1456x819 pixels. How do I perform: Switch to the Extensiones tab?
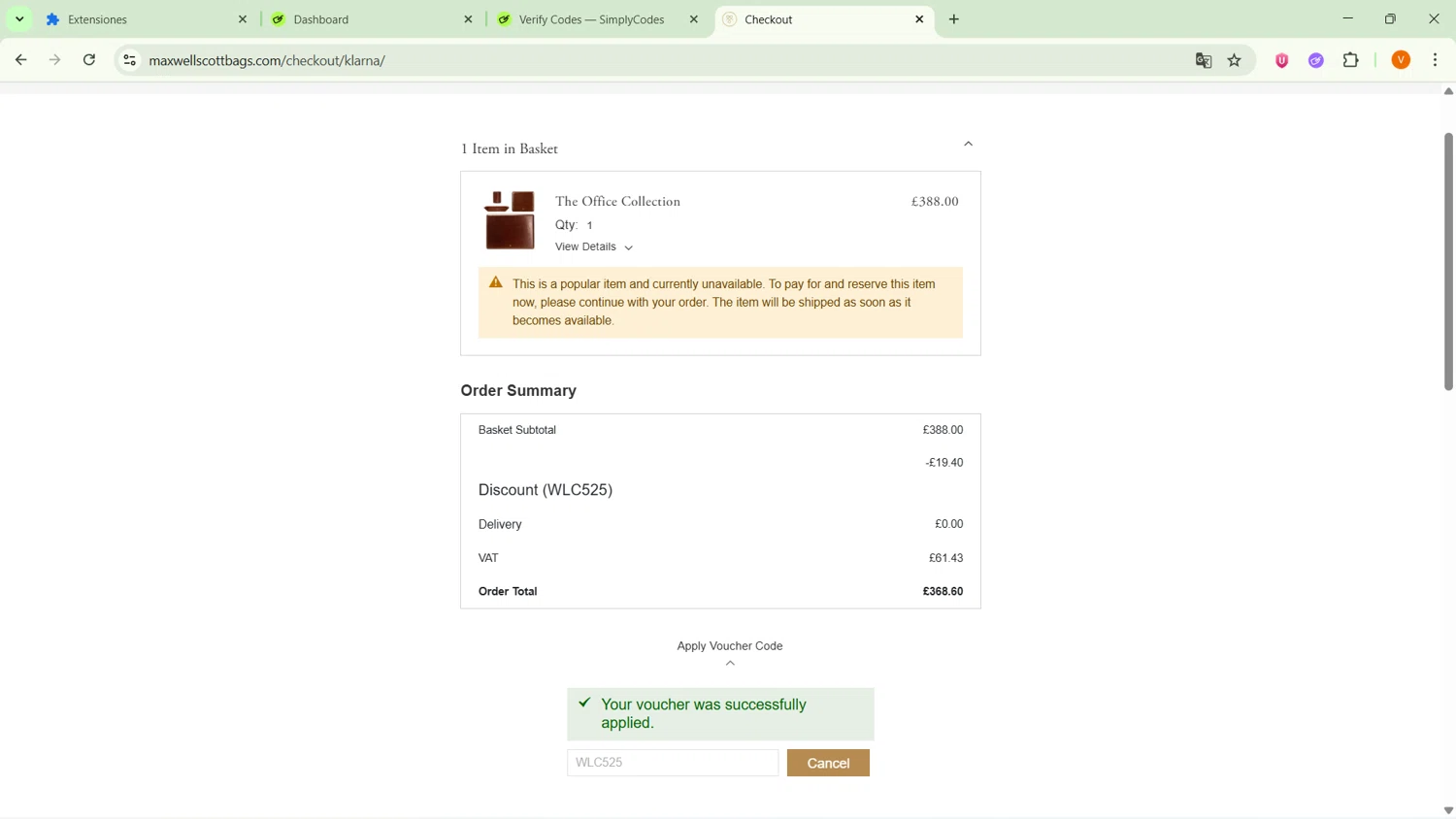pyautogui.click(x=146, y=19)
